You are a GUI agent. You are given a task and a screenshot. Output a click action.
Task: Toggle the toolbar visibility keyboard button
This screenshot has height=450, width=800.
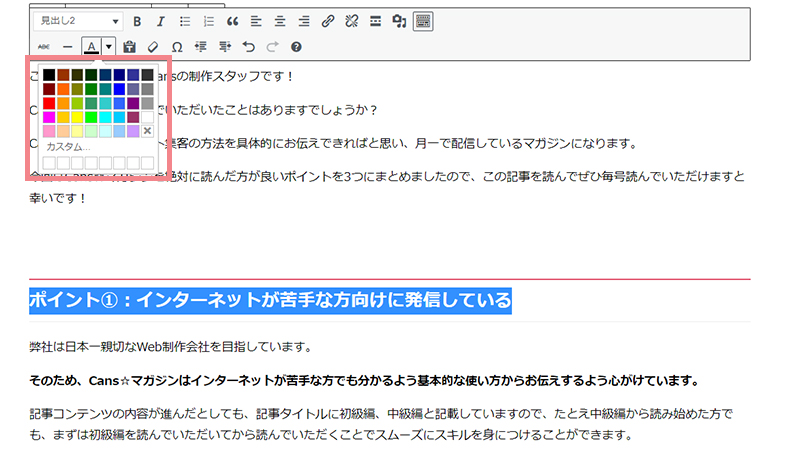point(423,21)
